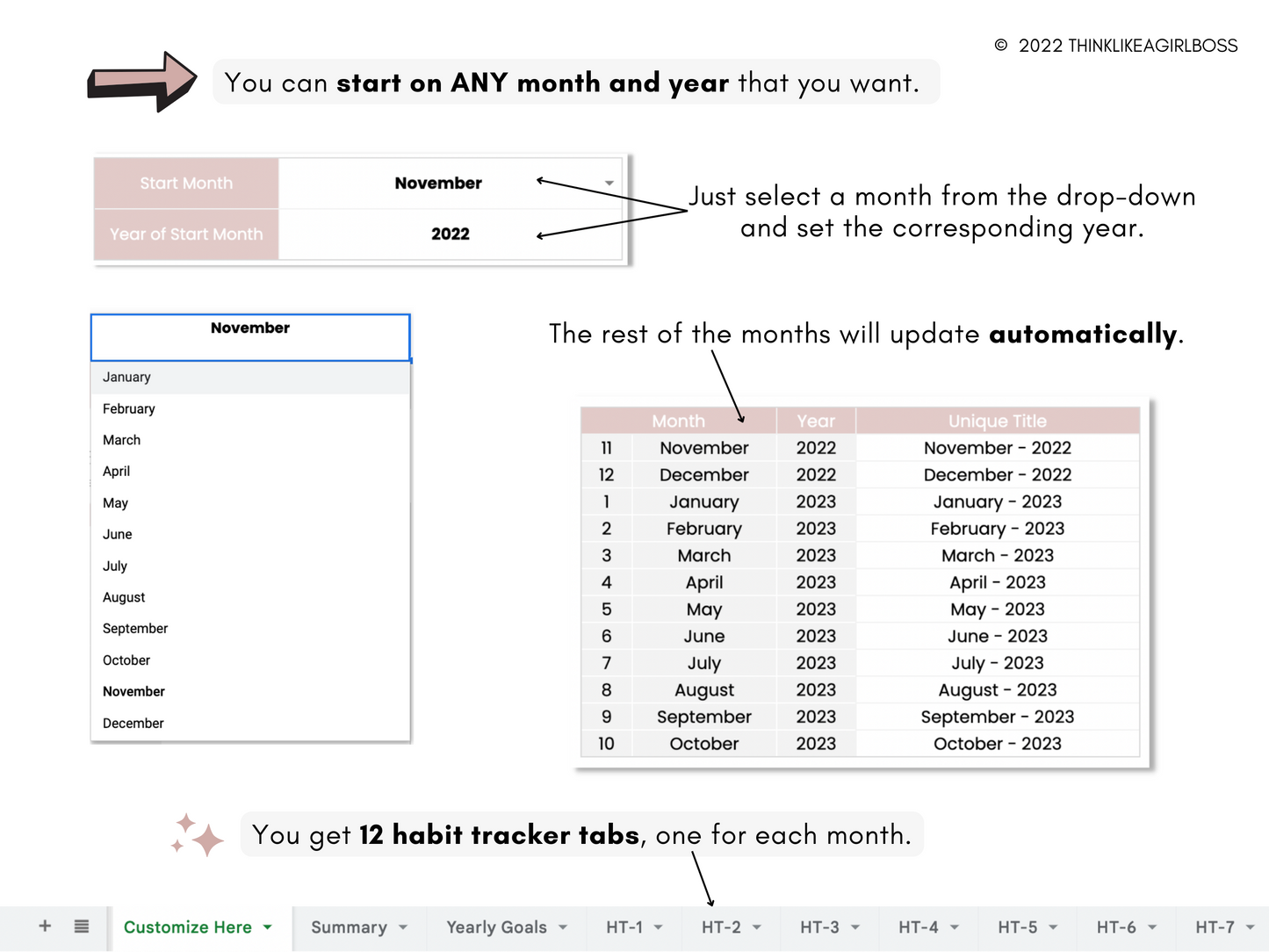Switch to the Summary tab

tap(349, 927)
